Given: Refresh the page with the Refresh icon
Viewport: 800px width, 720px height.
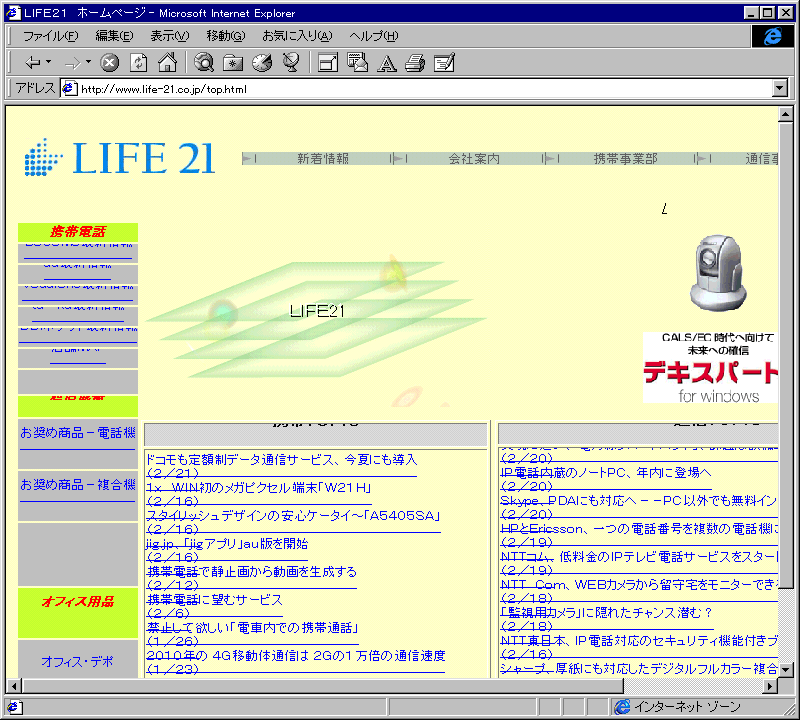Looking at the screenshot, I should pyautogui.click(x=138, y=63).
